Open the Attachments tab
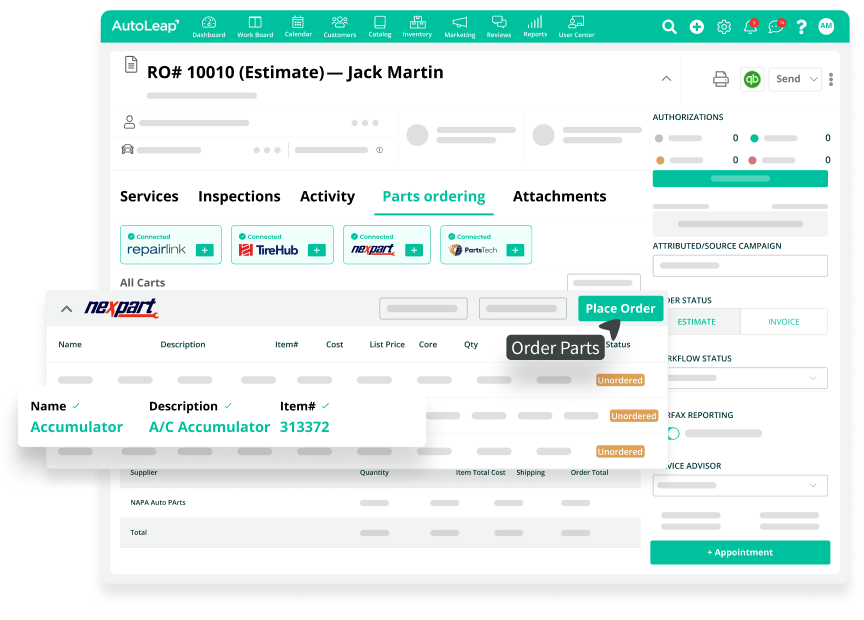This screenshot has height=620, width=864. [559, 196]
